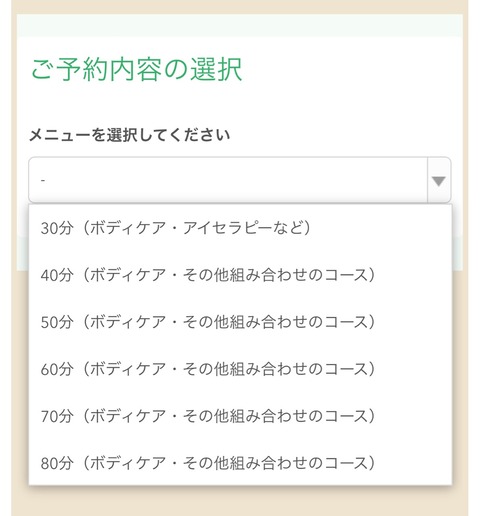
Task: Click the メニューを選択してください label
Action: (130, 135)
